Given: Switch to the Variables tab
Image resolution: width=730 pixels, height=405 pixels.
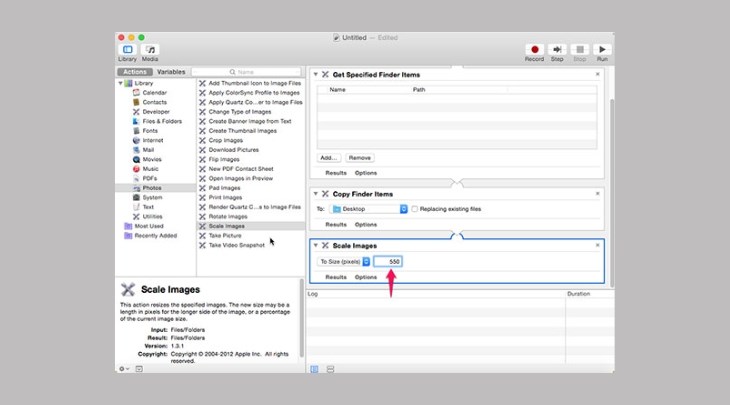Looking at the screenshot, I should (171, 72).
